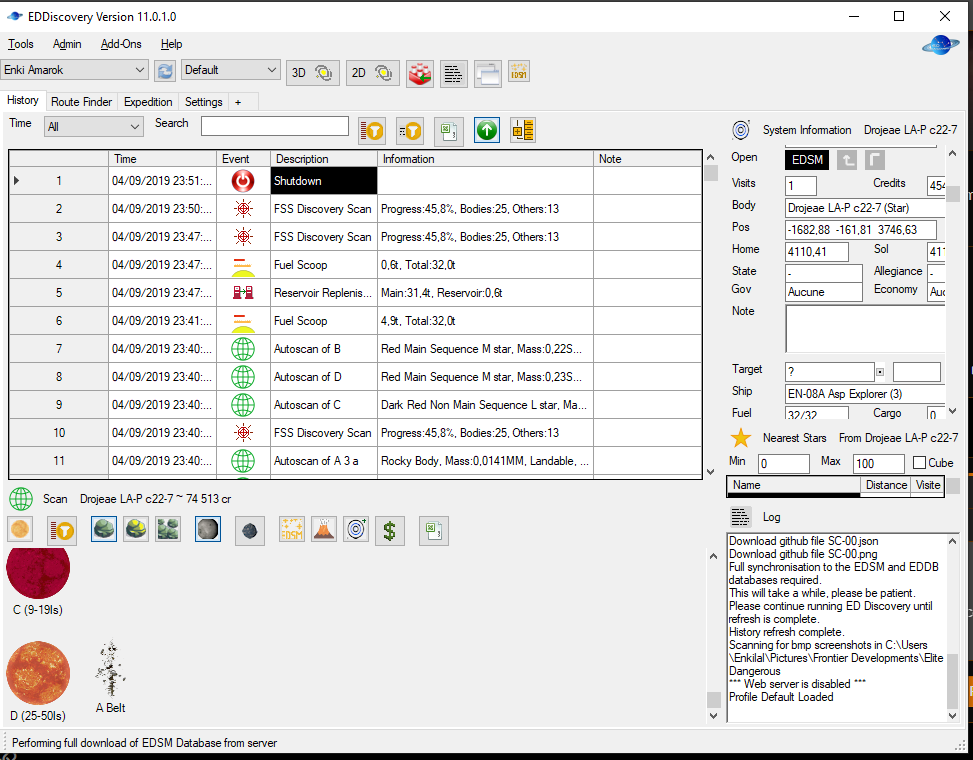
Task: Toggle the multiple green rocks icon
Action: (168, 530)
